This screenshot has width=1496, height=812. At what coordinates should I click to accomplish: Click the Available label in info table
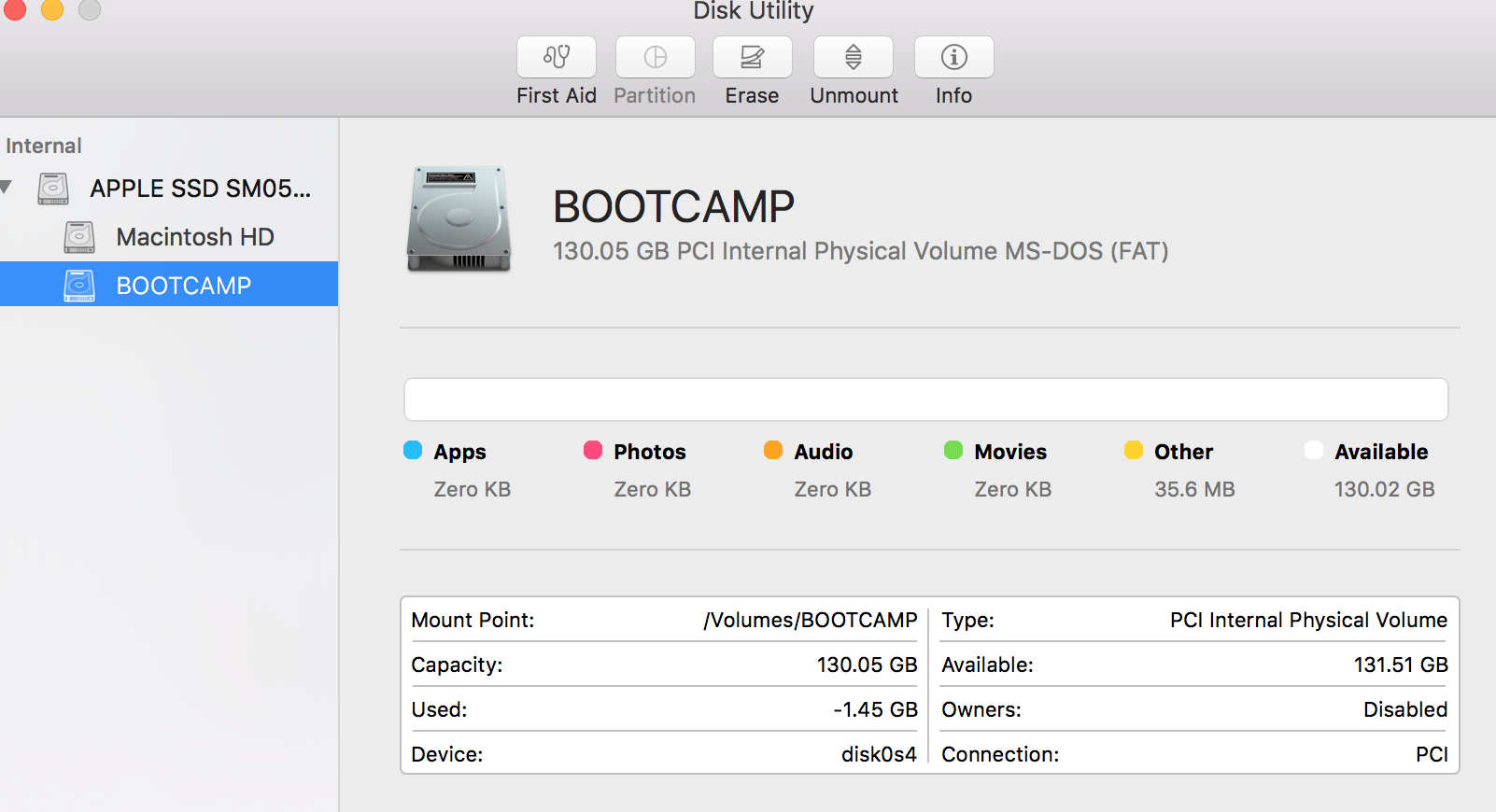987,665
